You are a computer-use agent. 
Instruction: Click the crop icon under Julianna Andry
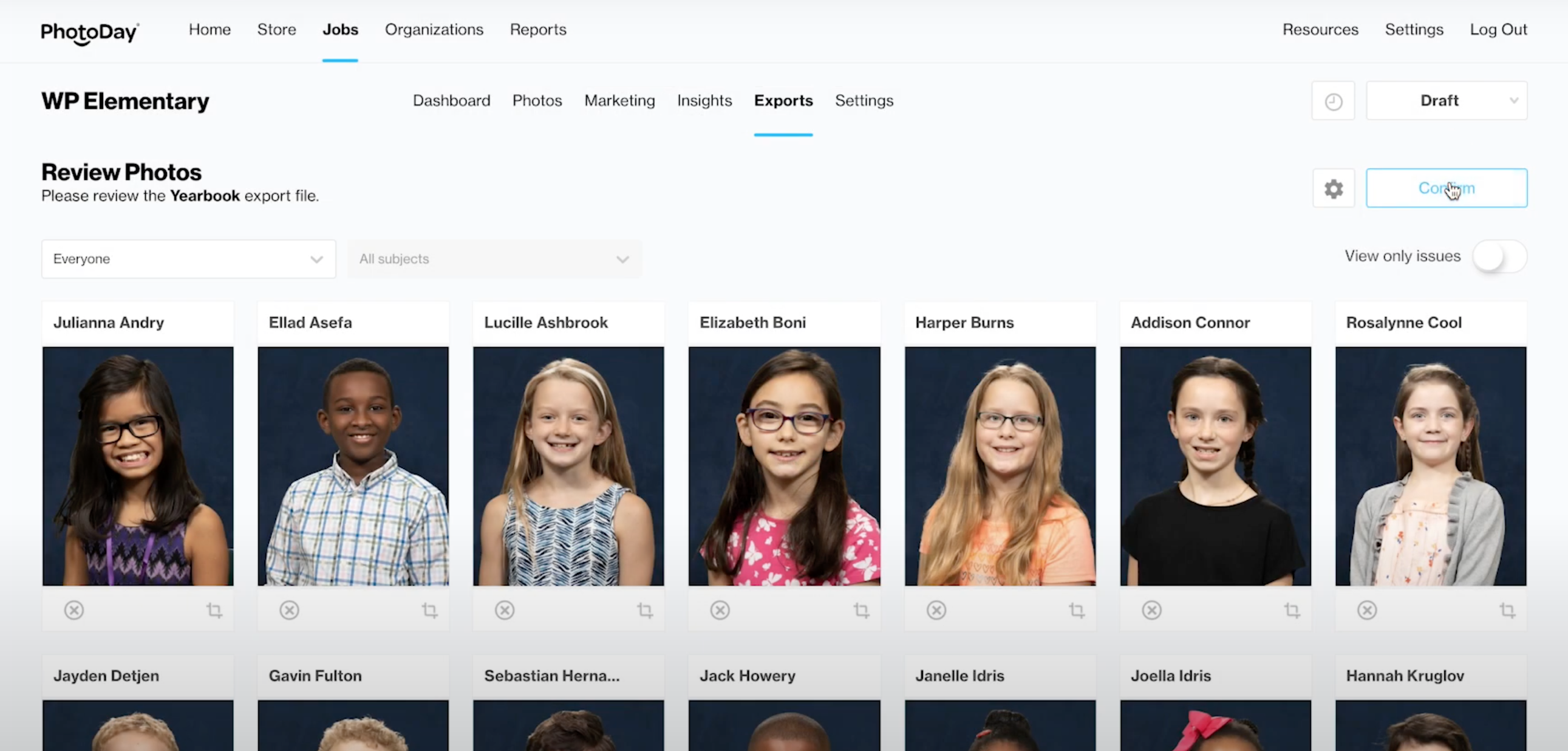click(x=214, y=609)
